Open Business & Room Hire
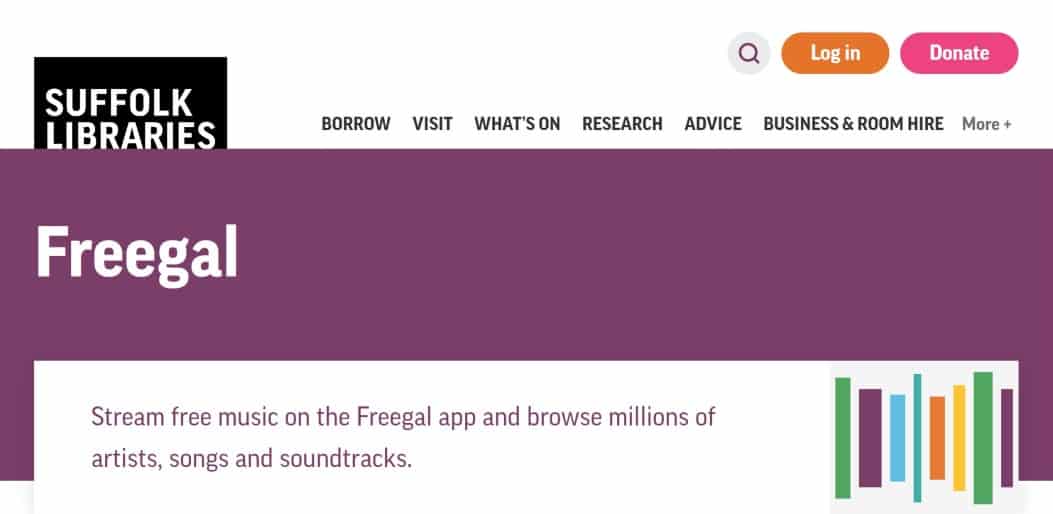The height and width of the screenshot is (514, 1053). 853,124
